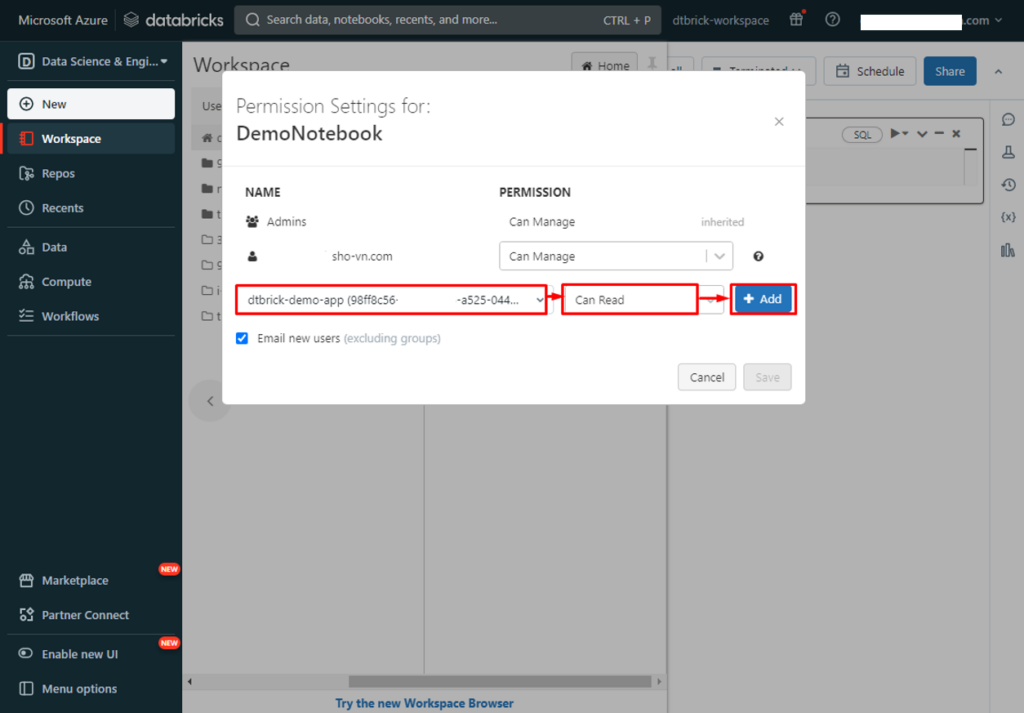The width and height of the screenshot is (1024, 713).
Task: Open the Recents sidebar item
Action: pos(91,208)
